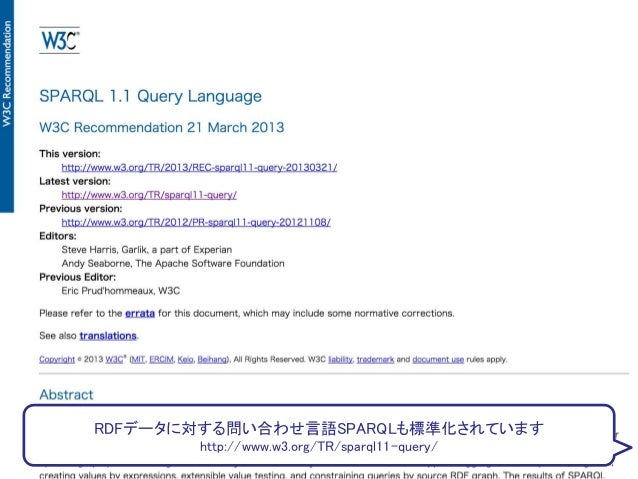Open the document use link

point(438,359)
